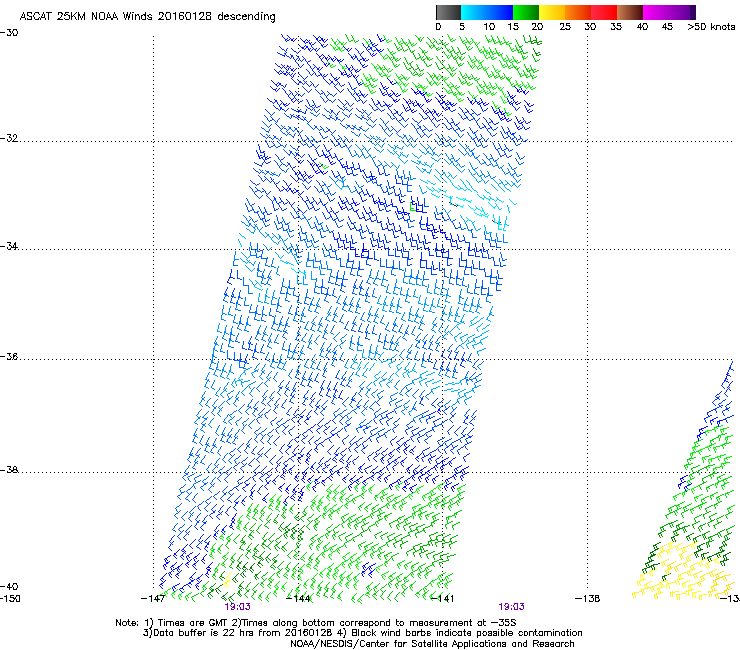
Task: Click the magenta 40-45 knots legend color
Action: (x=656, y=12)
